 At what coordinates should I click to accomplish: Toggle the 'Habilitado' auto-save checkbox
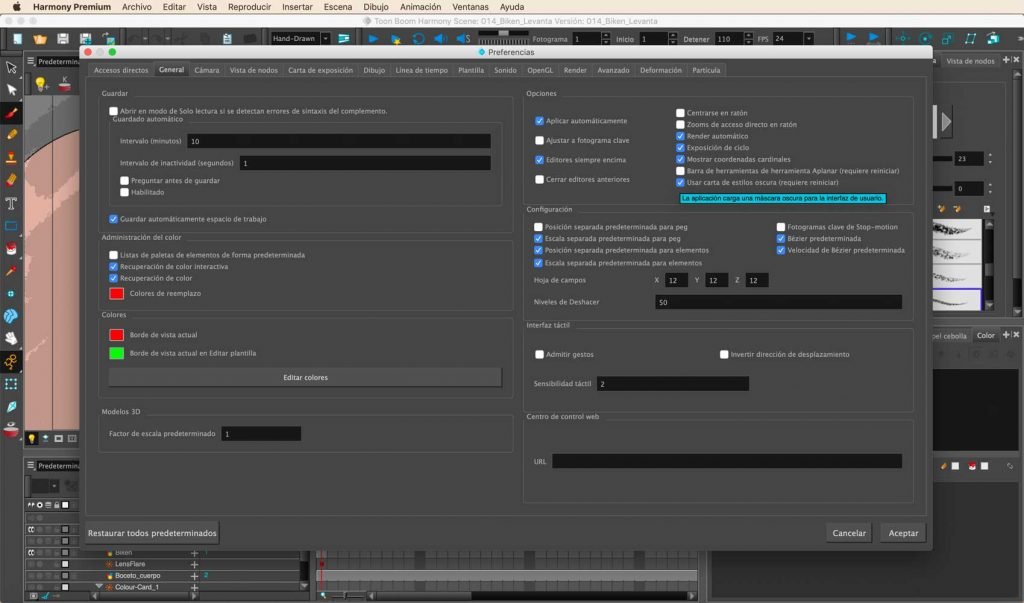[x=124, y=192]
